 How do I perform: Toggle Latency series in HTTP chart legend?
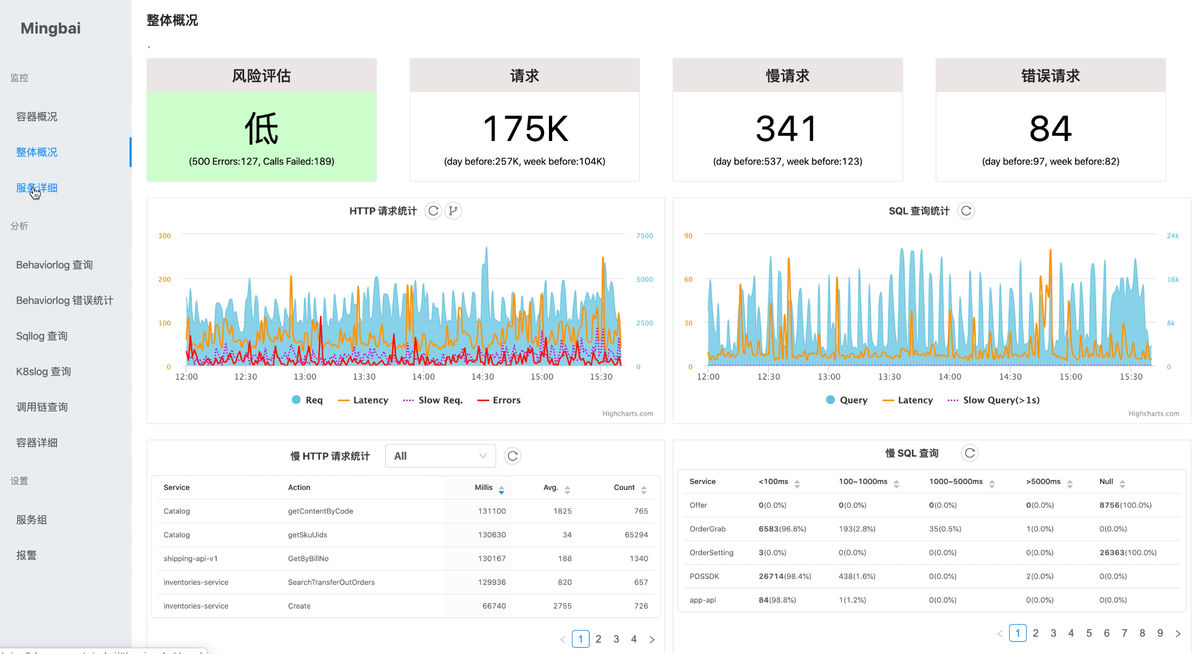pos(363,400)
